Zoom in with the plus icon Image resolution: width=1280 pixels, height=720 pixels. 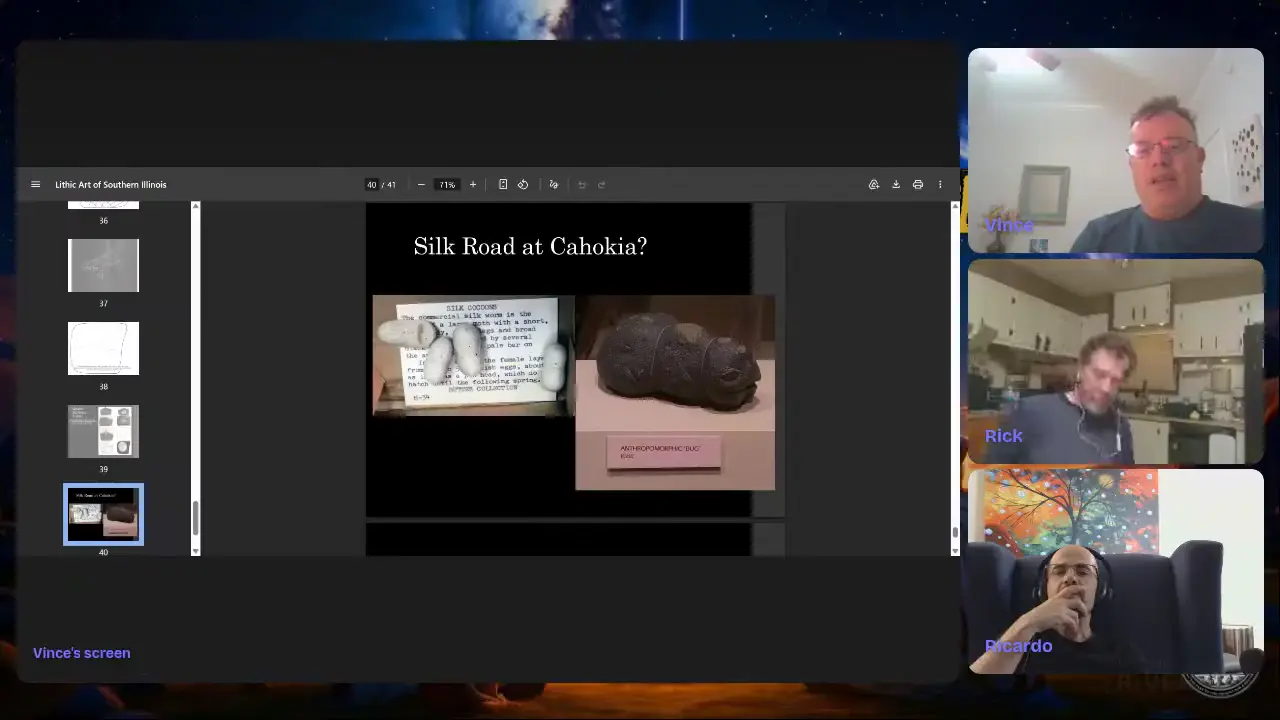[473, 184]
